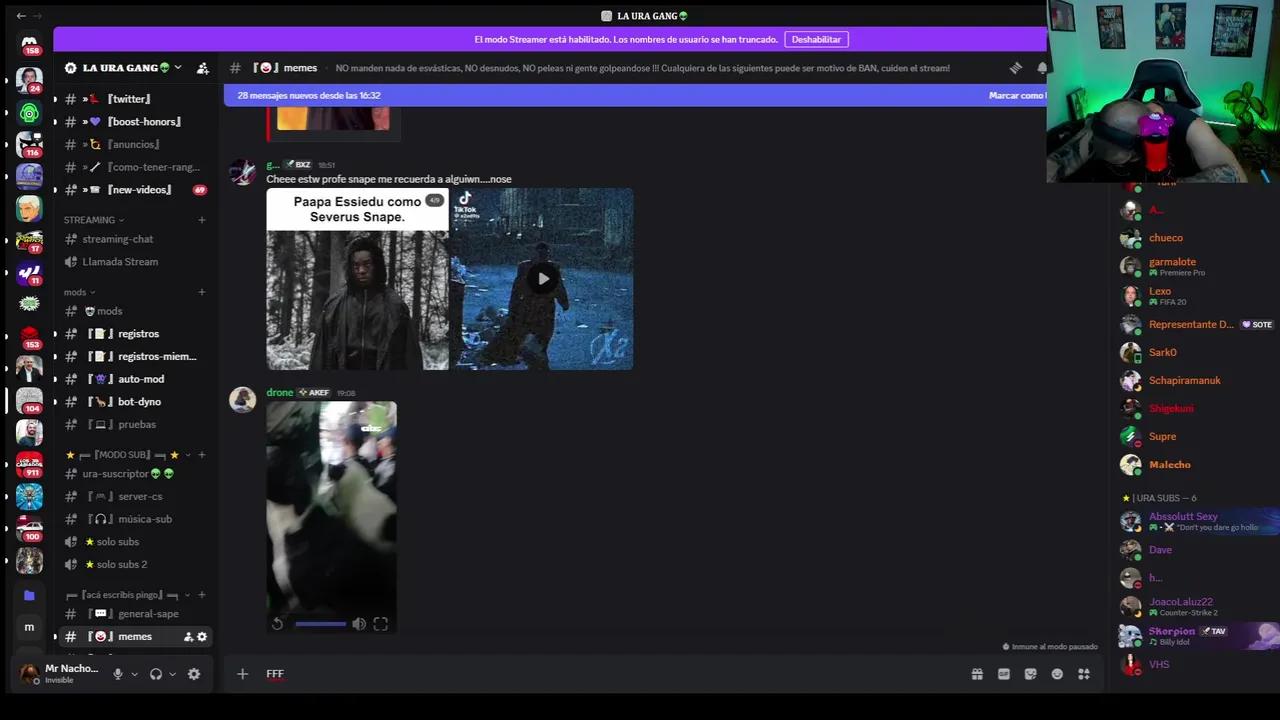The image size is (1280, 720).
Task: Open the gift icon in message bar
Action: [977, 674]
